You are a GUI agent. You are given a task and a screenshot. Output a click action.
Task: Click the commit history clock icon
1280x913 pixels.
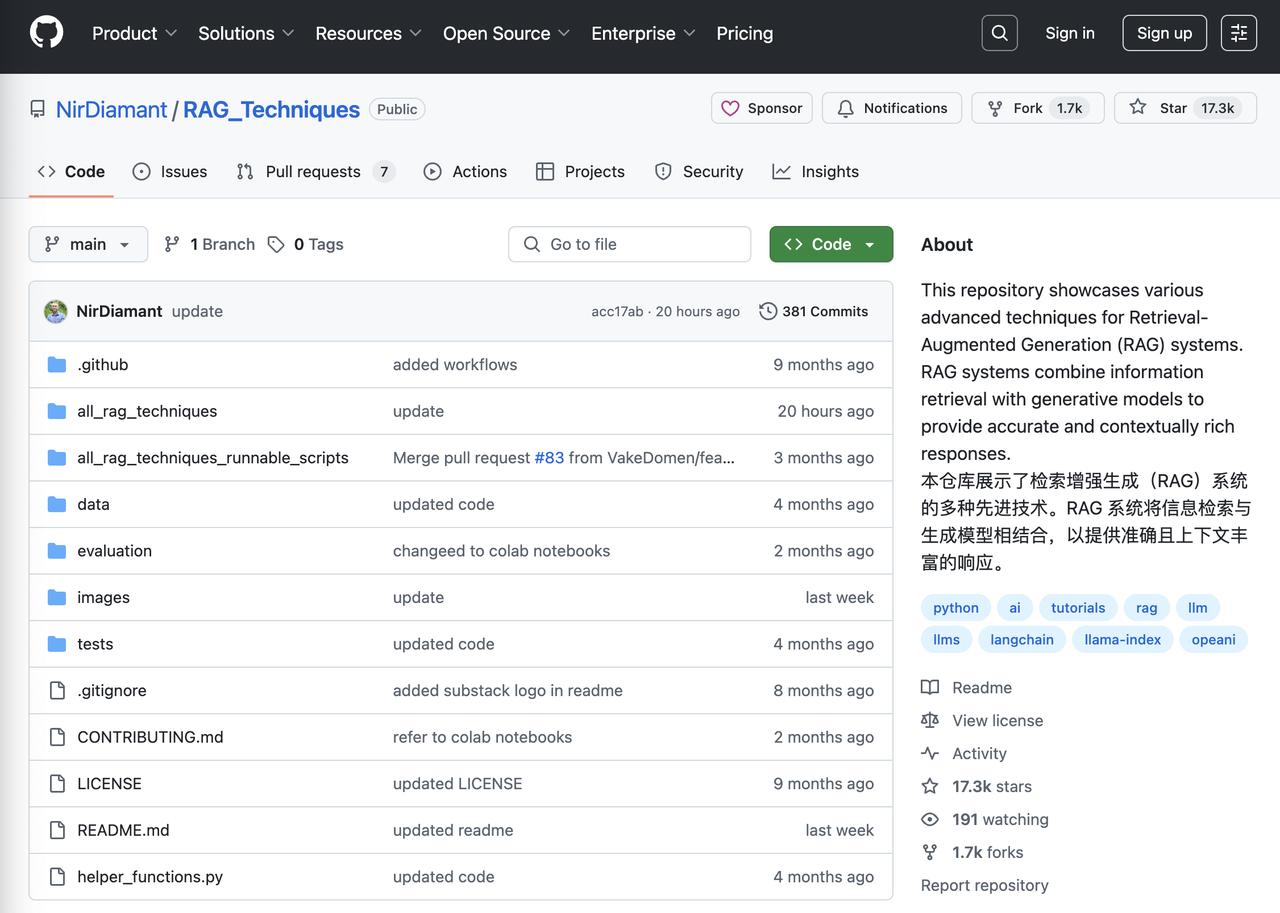point(768,311)
